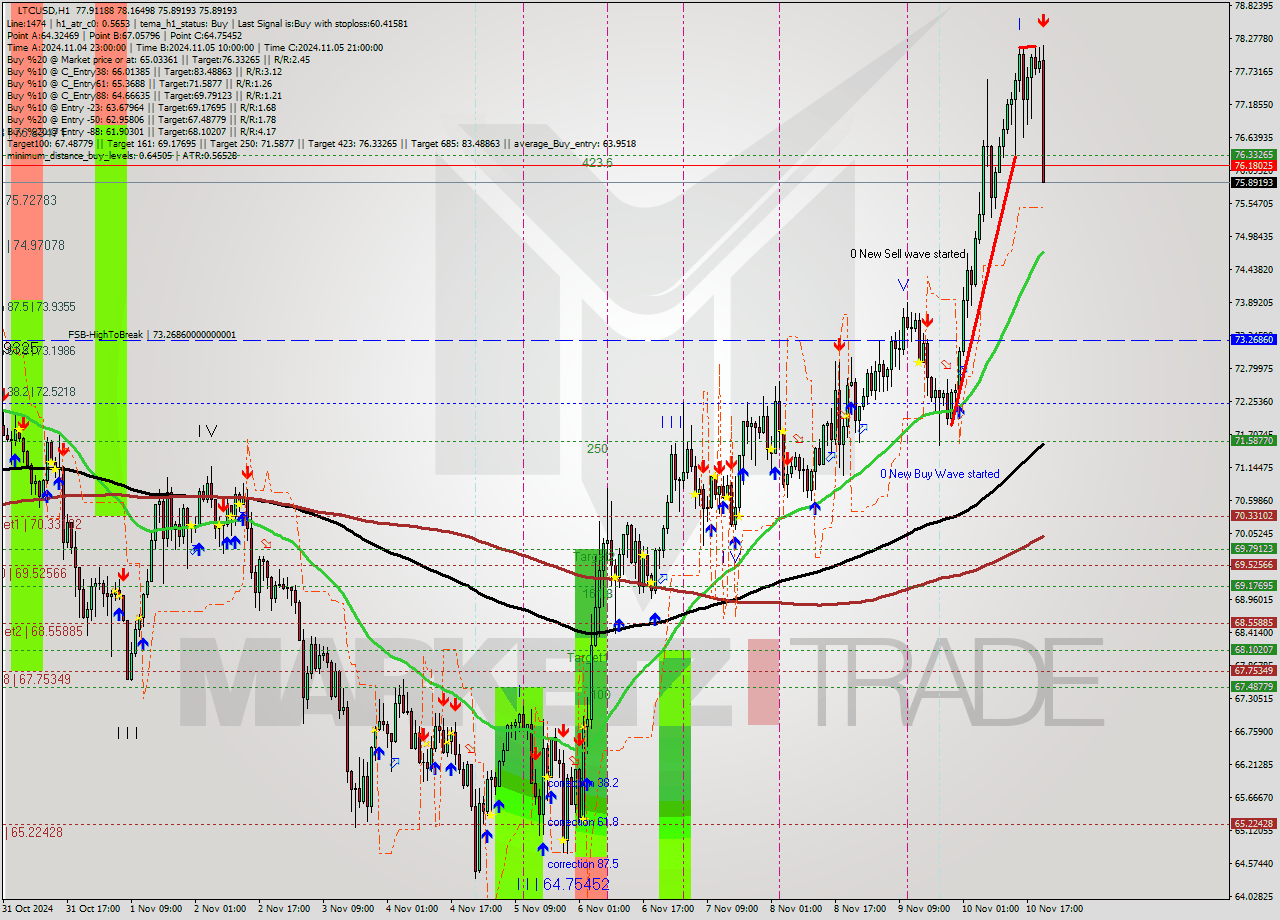The height and width of the screenshot is (920, 1280).
Task: Click the 75.72783 label on left
Action: (x=31, y=201)
